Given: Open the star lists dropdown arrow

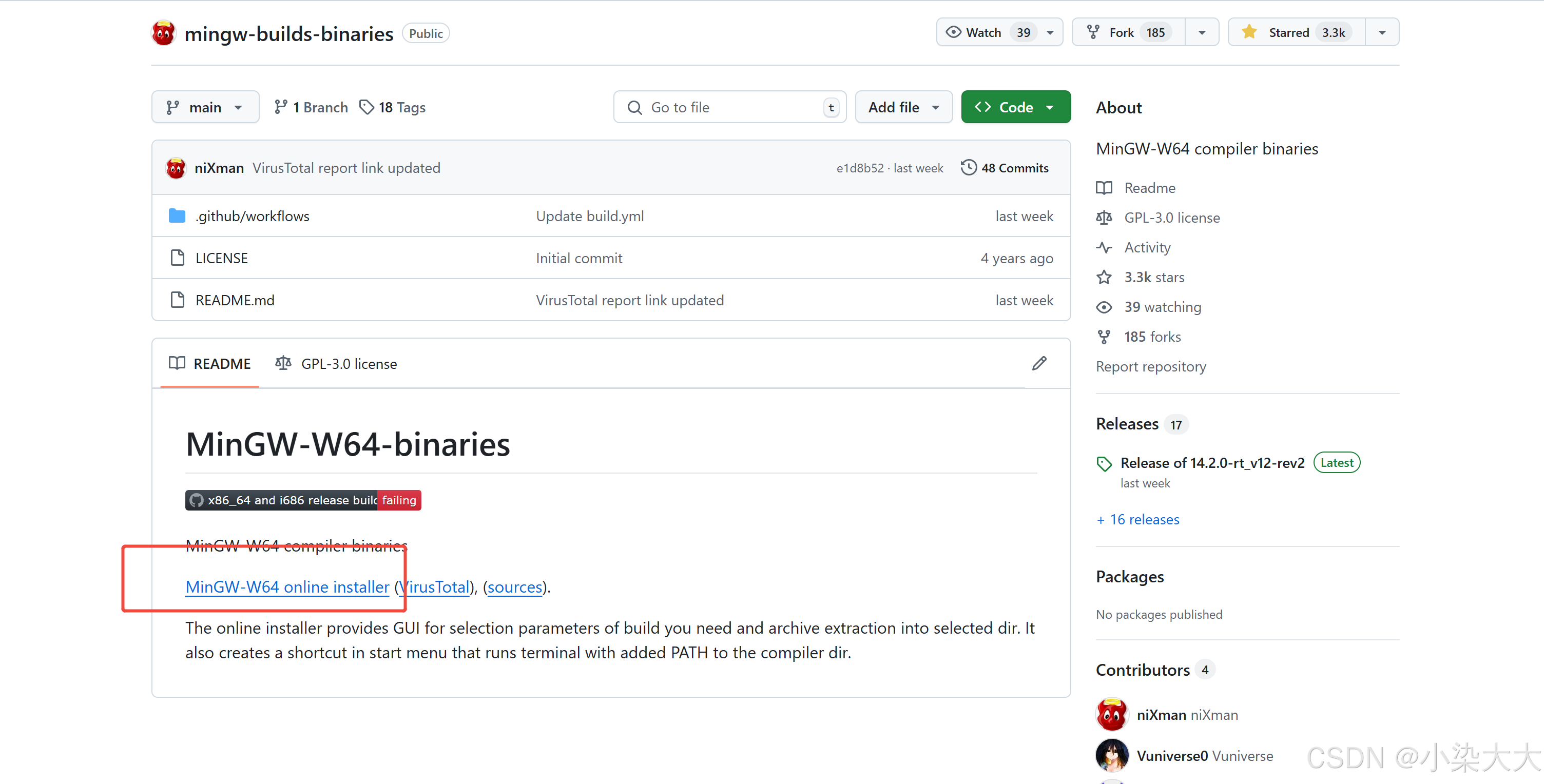Looking at the screenshot, I should 1382,32.
